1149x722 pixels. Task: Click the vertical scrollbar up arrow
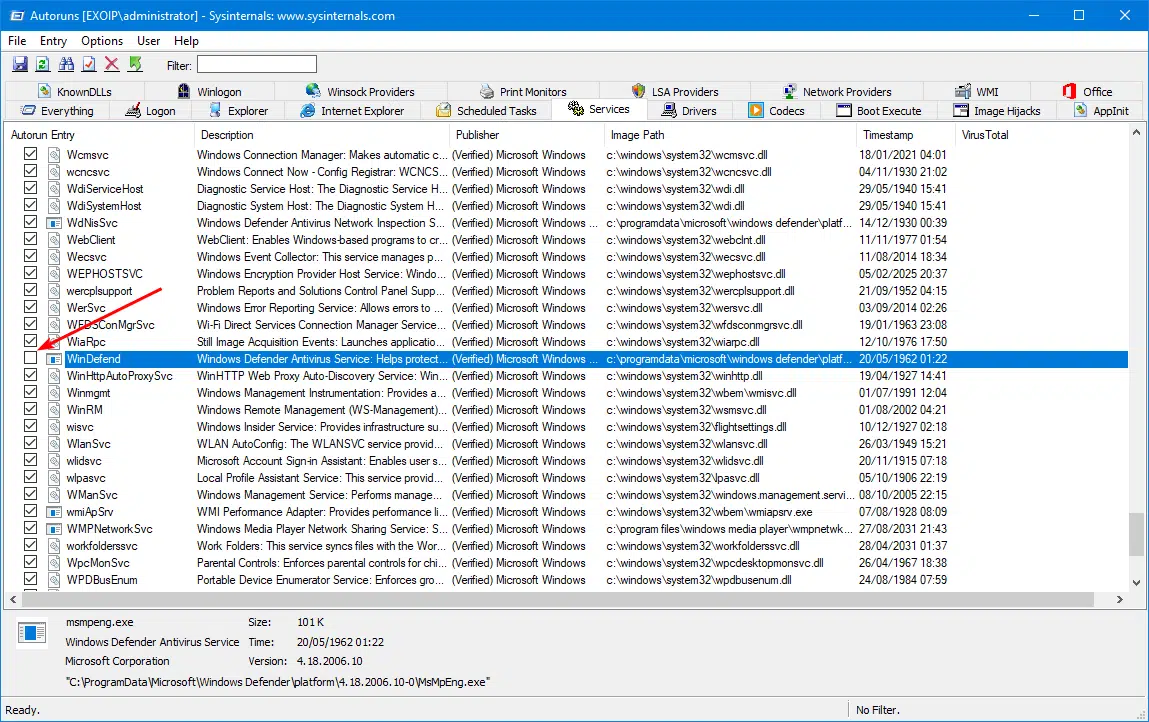pyautogui.click(x=1136, y=133)
